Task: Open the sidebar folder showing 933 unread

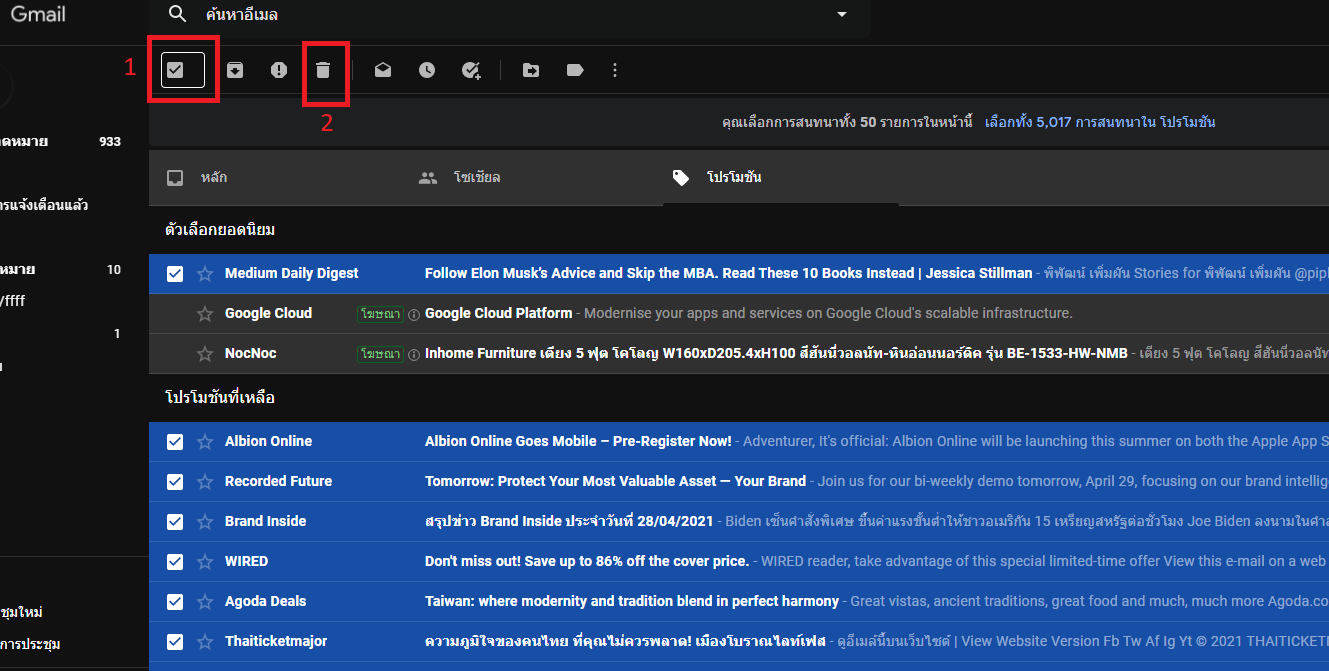Action: tap(62, 142)
